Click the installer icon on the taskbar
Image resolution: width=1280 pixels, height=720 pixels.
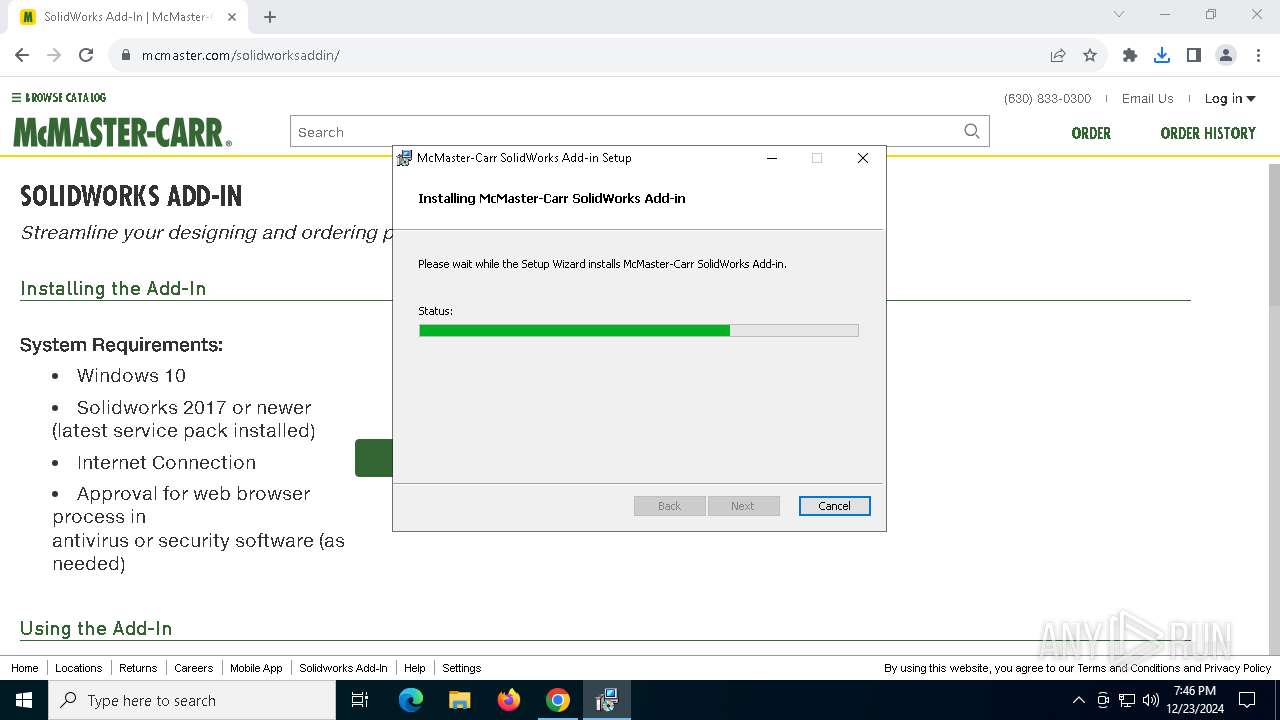607,700
